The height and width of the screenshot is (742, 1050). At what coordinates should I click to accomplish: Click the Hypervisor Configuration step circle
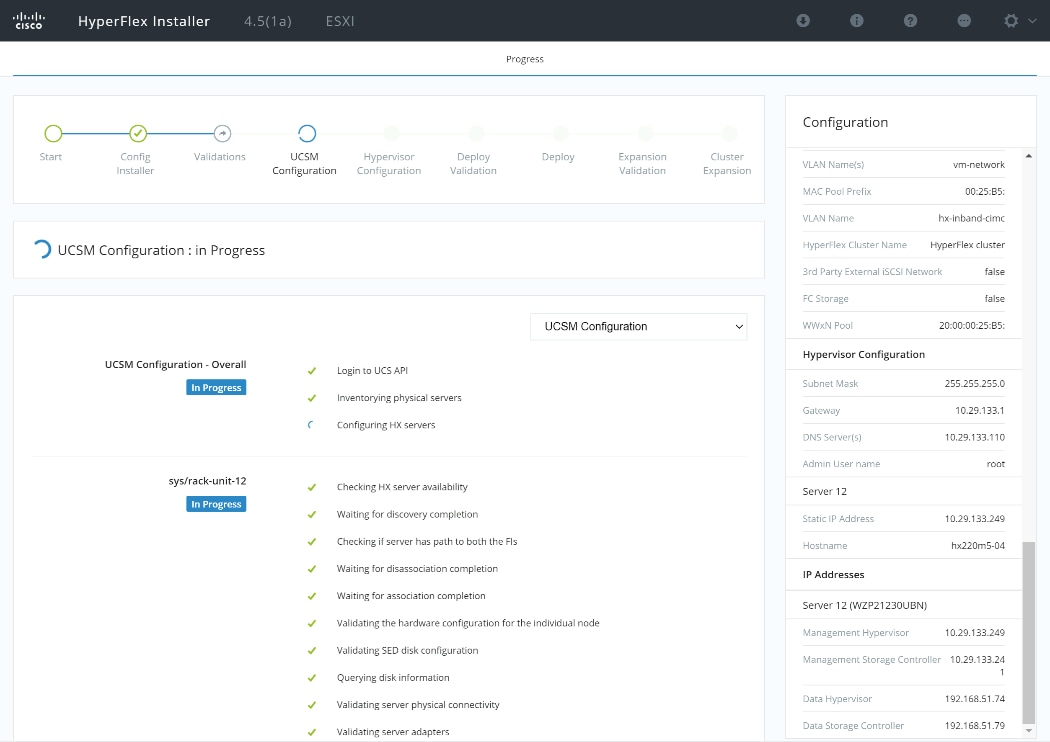tap(392, 133)
